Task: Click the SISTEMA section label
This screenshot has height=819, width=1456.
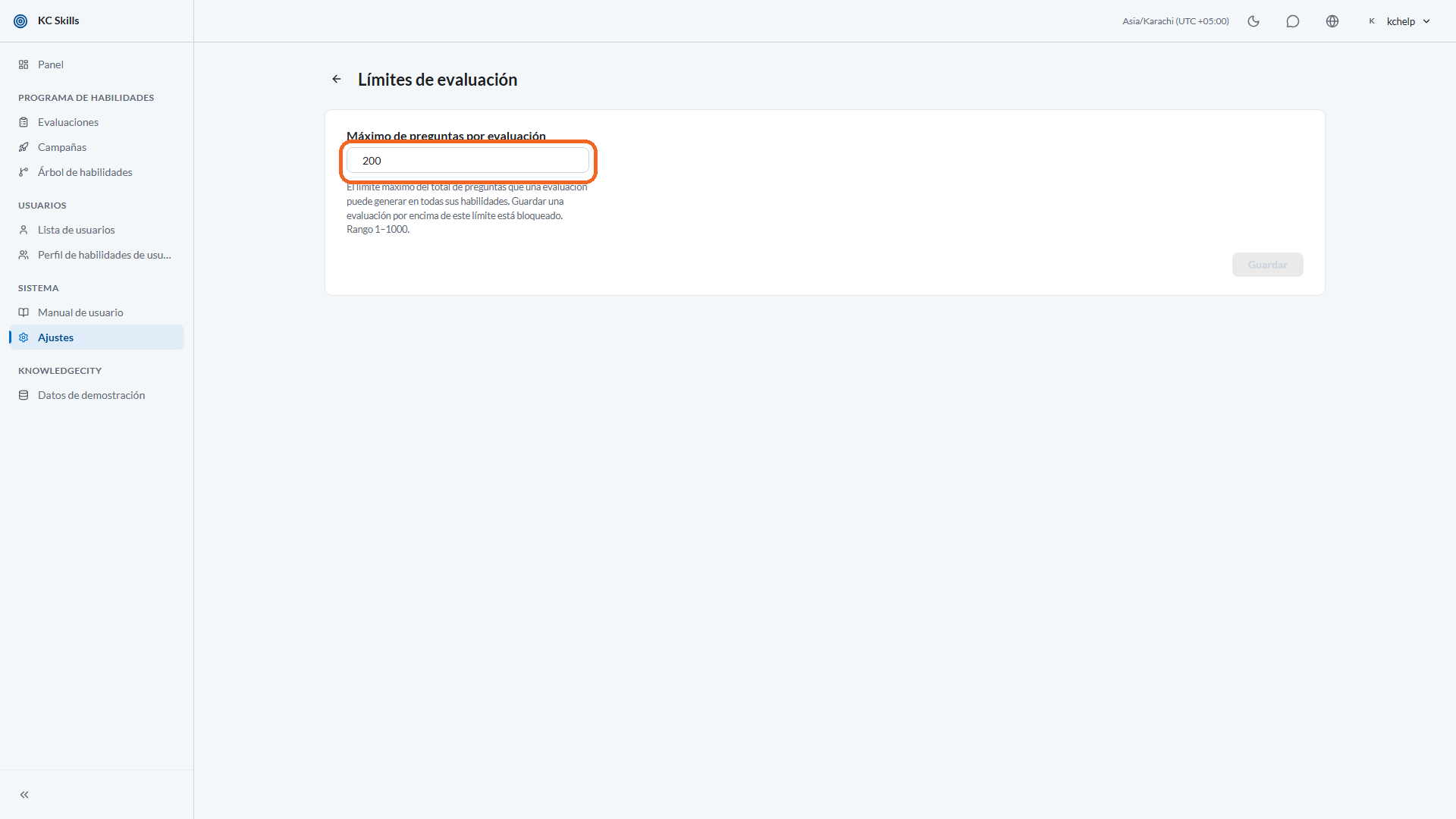Action: [39, 288]
